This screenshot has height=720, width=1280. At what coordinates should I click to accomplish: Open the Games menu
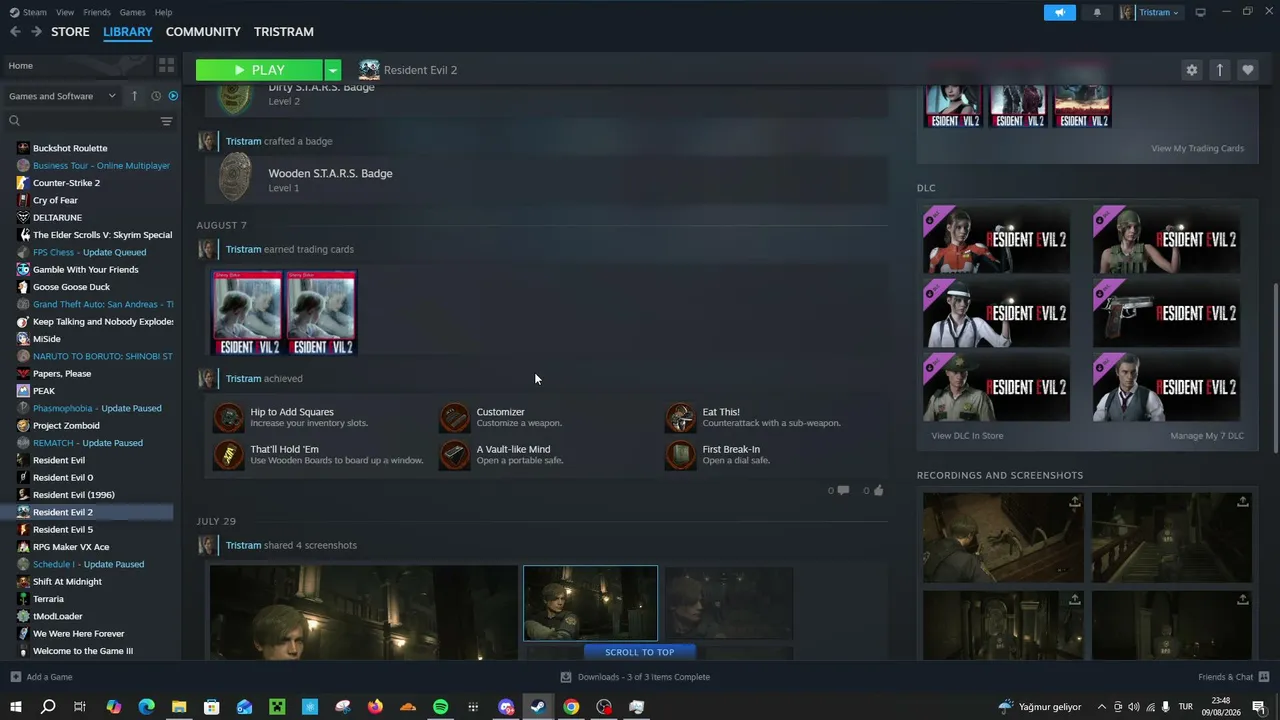point(132,12)
